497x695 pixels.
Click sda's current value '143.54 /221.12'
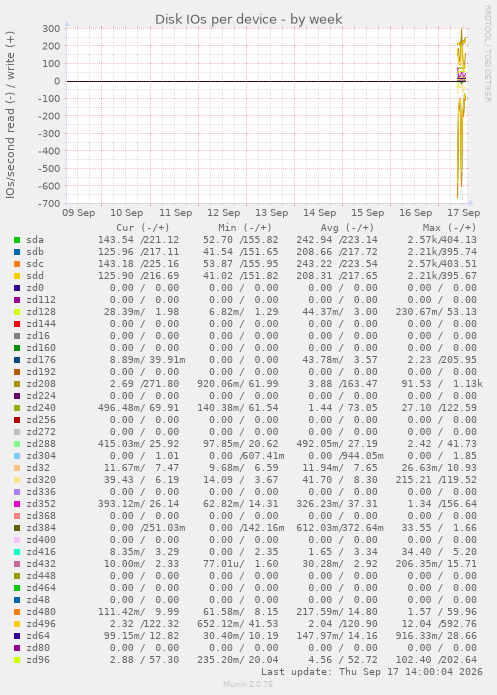pyautogui.click(x=138, y=240)
